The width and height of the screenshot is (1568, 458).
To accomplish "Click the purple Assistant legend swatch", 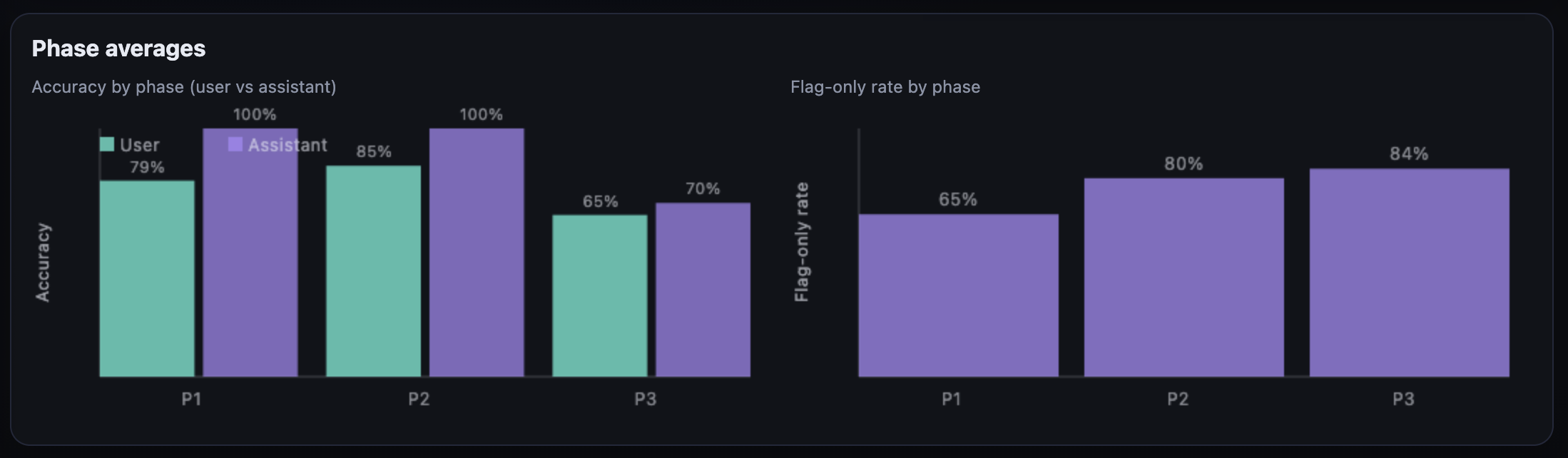I will 235,144.
